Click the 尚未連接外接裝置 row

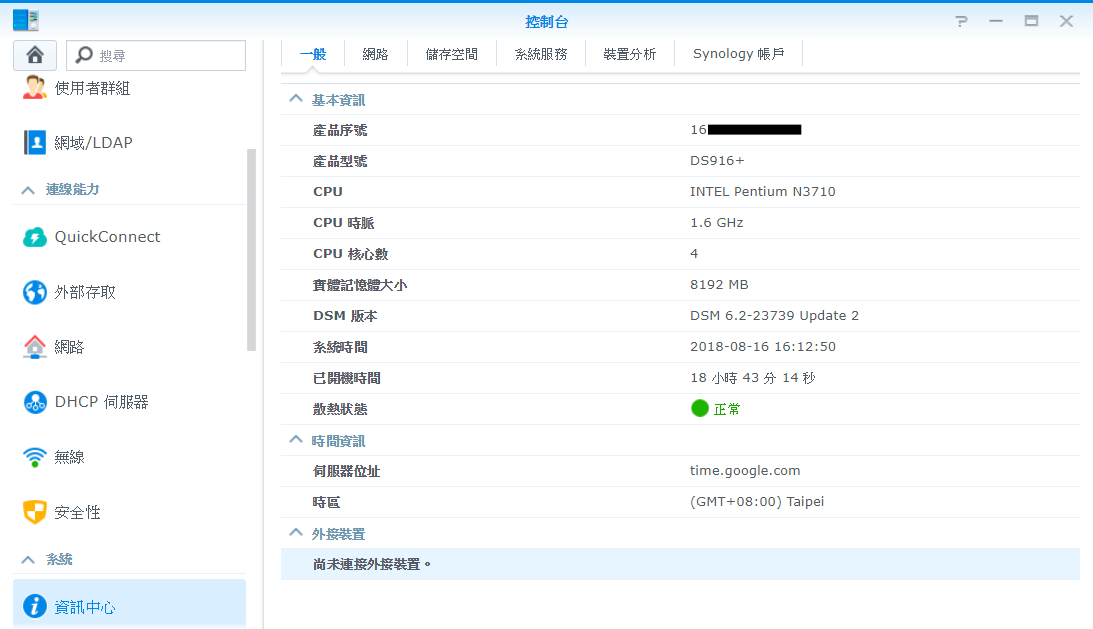(680, 564)
